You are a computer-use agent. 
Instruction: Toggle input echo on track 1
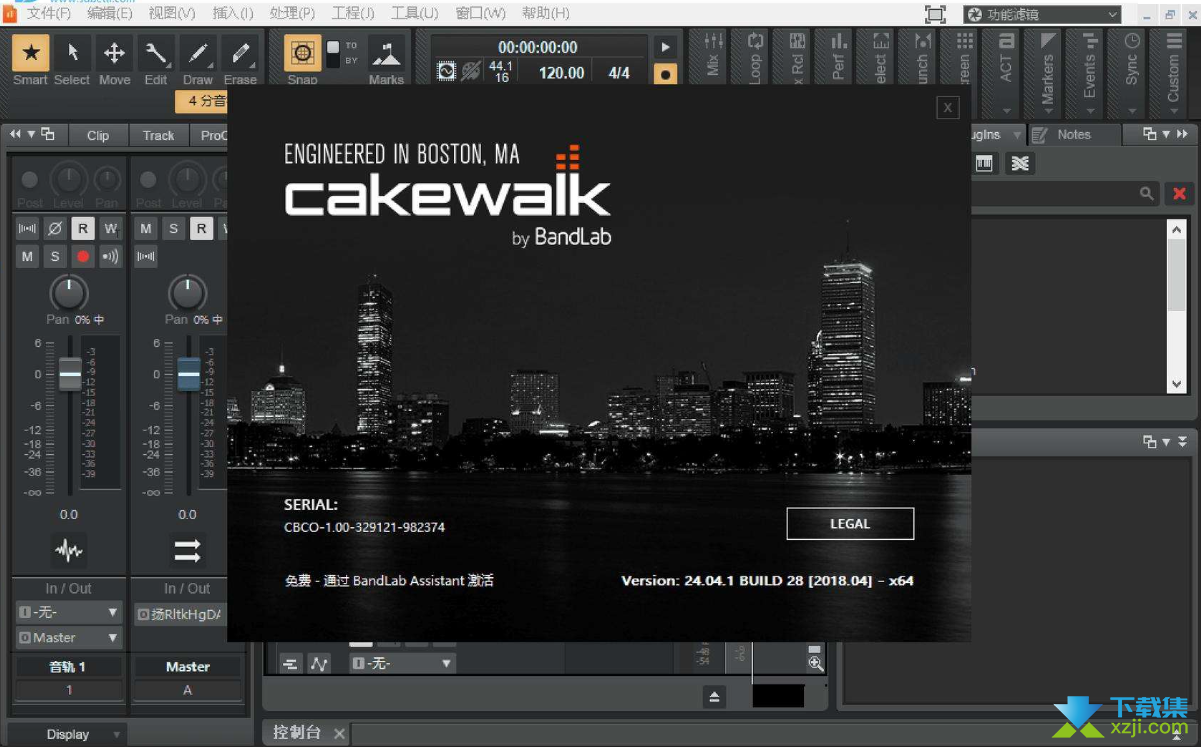pyautogui.click(x=110, y=257)
